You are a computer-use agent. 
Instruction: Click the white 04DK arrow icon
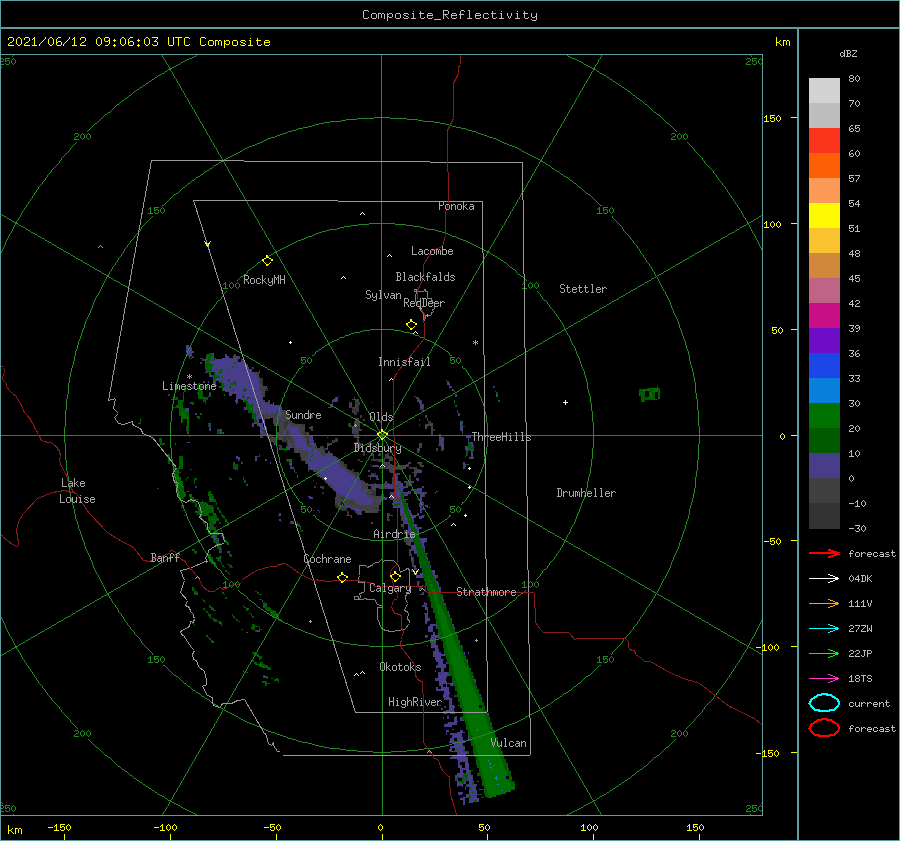[824, 578]
